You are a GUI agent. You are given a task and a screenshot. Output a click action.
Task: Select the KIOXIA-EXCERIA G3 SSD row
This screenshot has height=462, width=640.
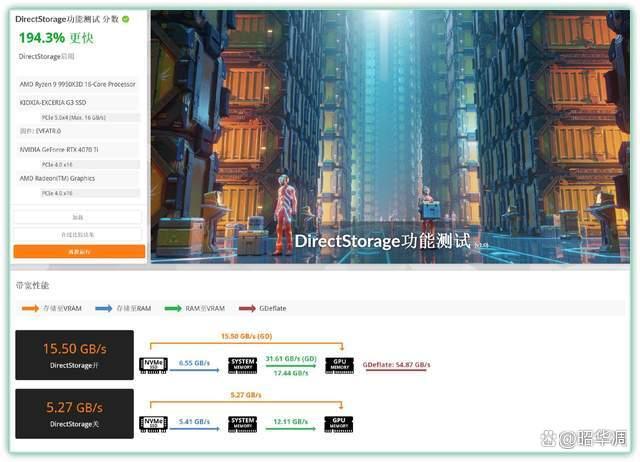pyautogui.click(x=78, y=102)
